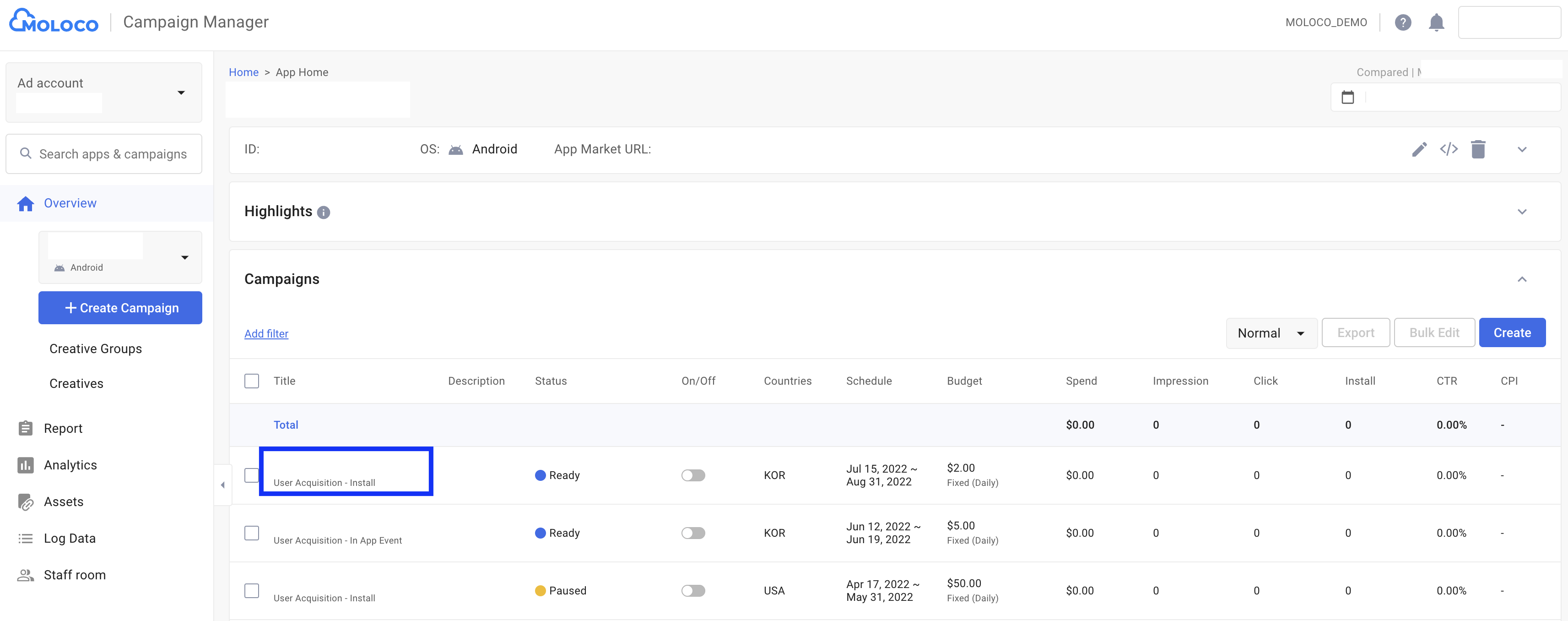Click the trash delete app icon
Image resolution: width=1568 pixels, height=621 pixels.
[1478, 149]
